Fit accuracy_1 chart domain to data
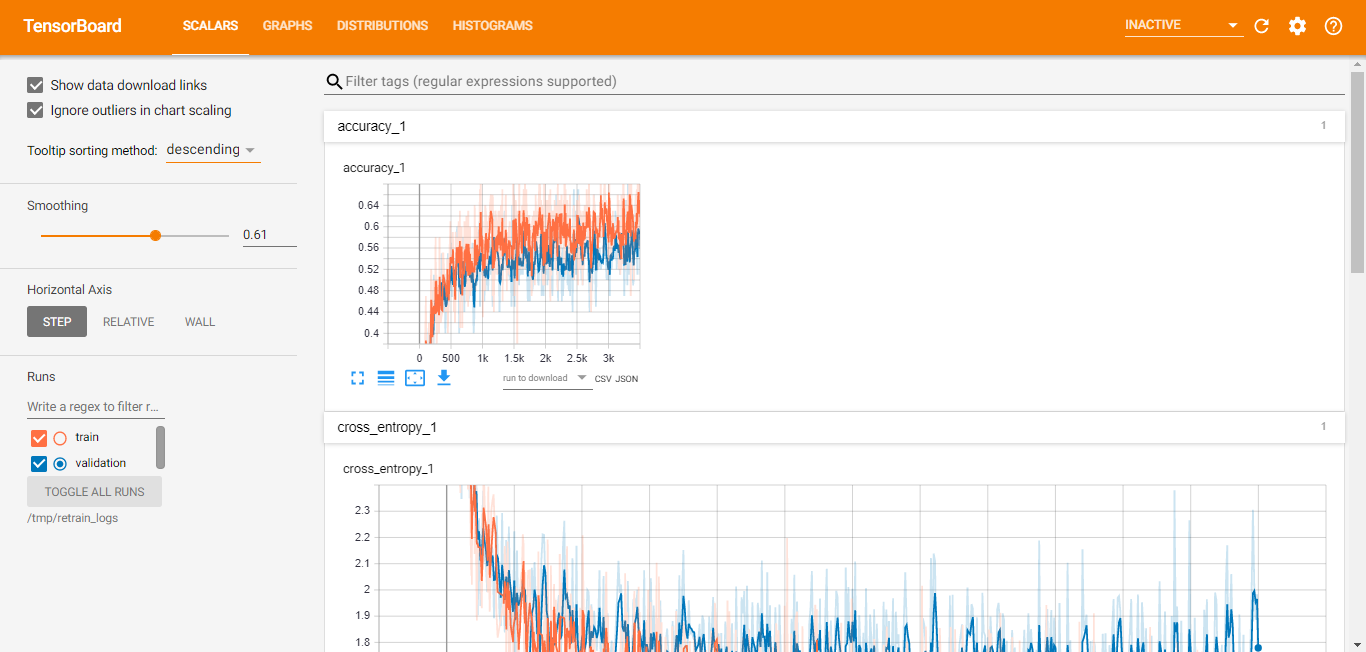The width and height of the screenshot is (1366, 652). (x=415, y=378)
